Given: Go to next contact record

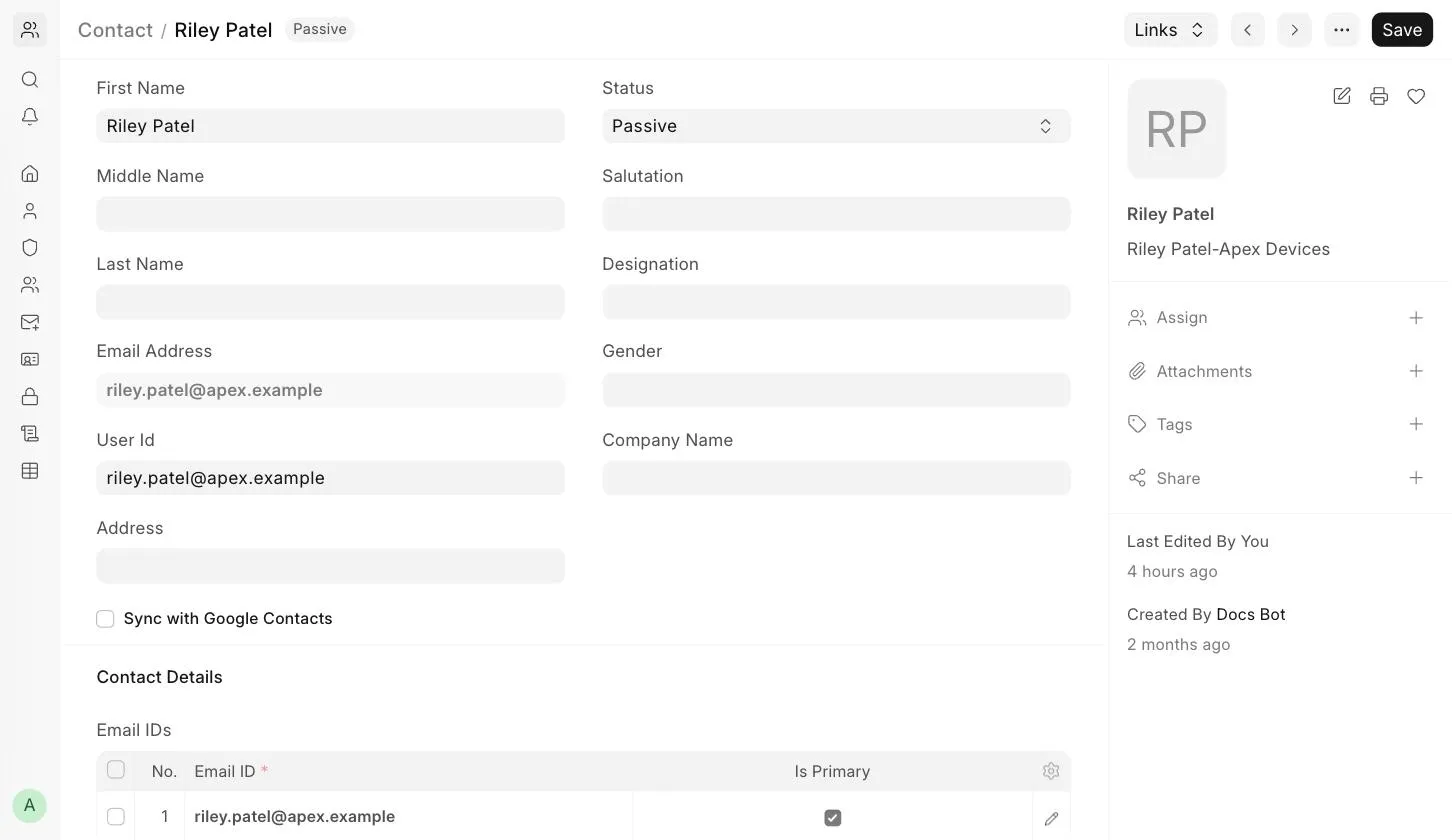Looking at the screenshot, I should 1294,30.
